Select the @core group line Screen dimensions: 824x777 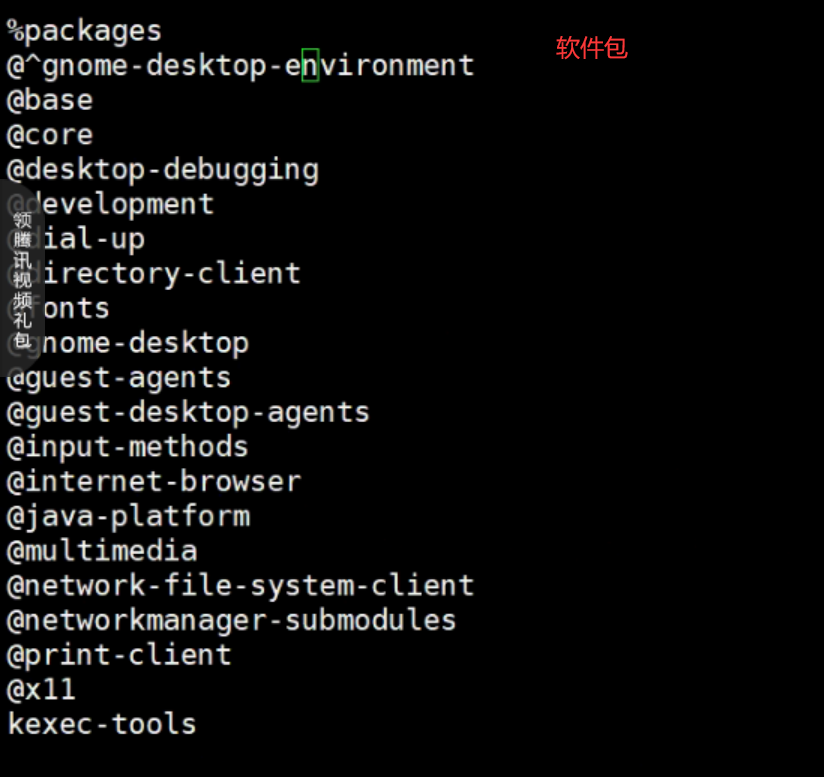coord(50,135)
